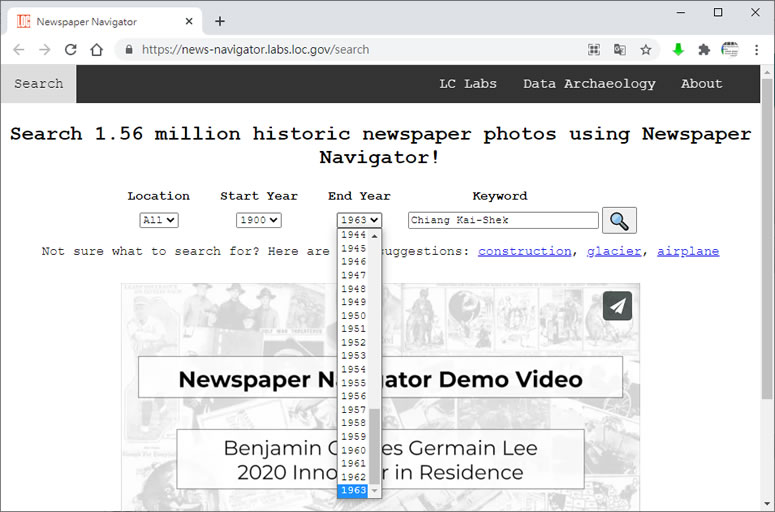775x512 pixels.
Task: Open the Location dropdown set to All
Action: point(159,220)
